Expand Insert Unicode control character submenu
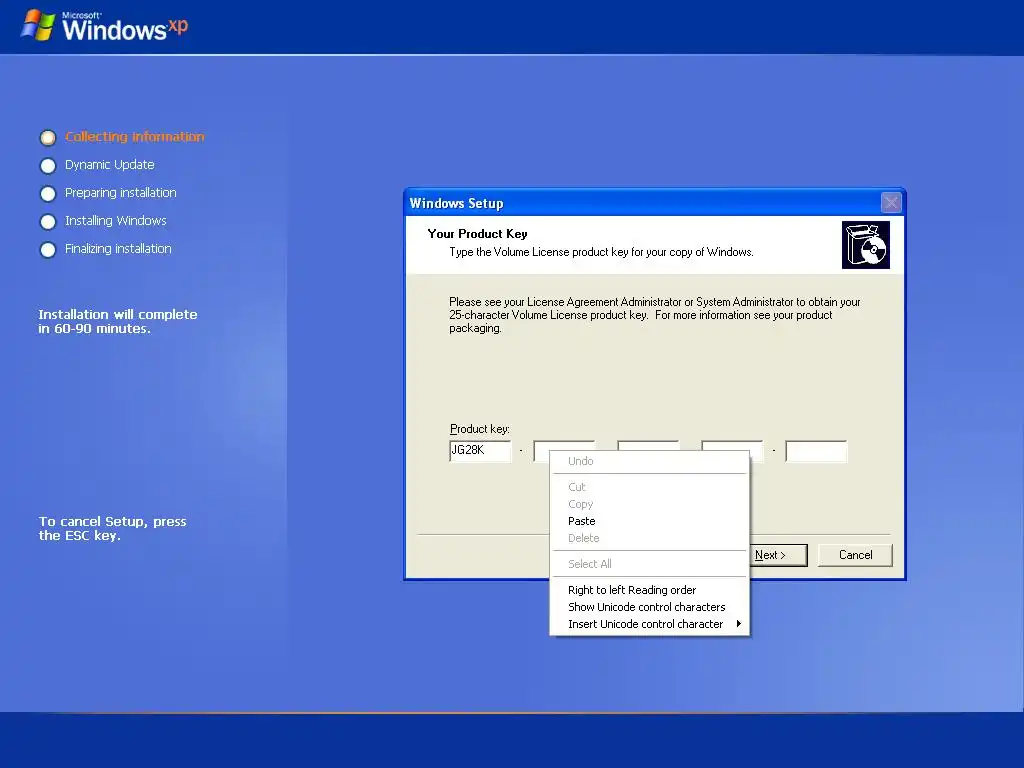This screenshot has height=768, width=1024. click(x=649, y=624)
